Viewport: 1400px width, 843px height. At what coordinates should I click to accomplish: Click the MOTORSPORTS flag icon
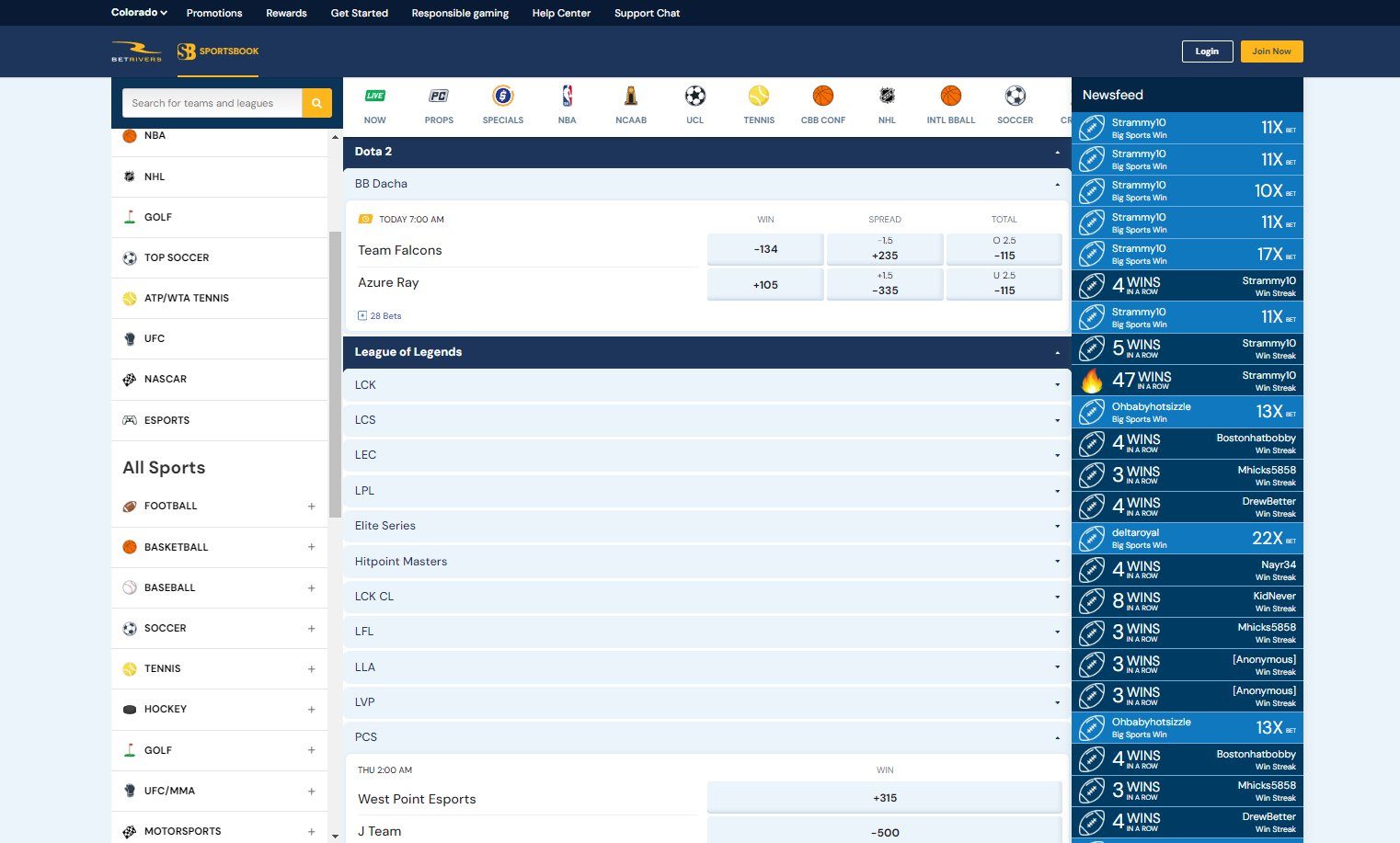tap(130, 832)
